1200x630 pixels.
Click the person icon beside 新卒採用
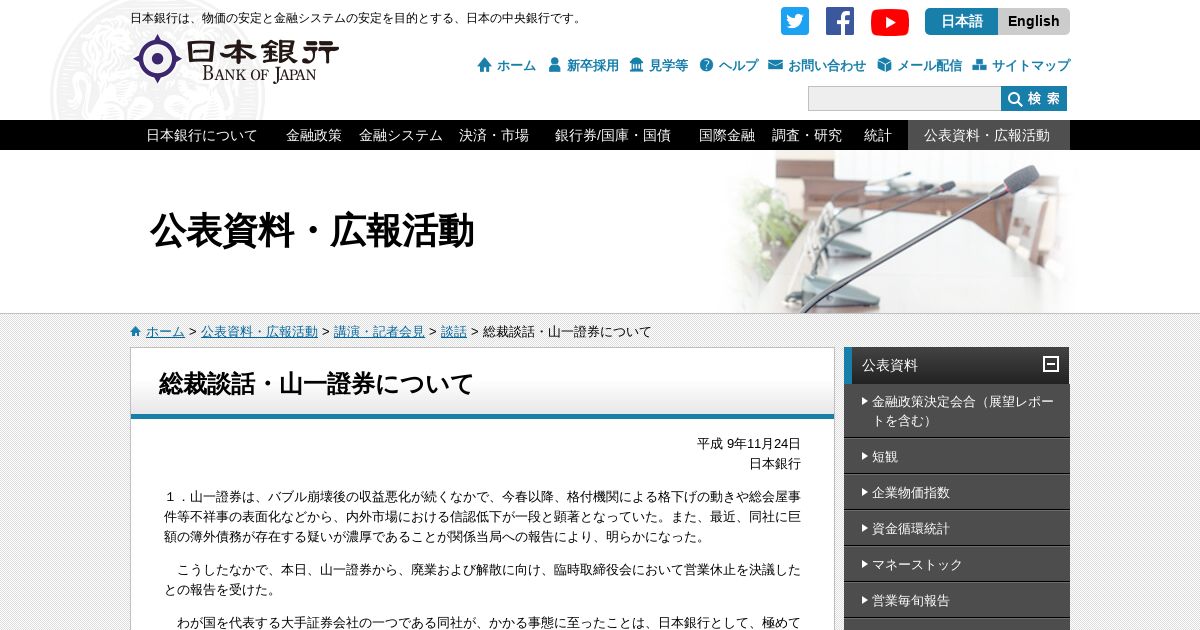[555, 65]
